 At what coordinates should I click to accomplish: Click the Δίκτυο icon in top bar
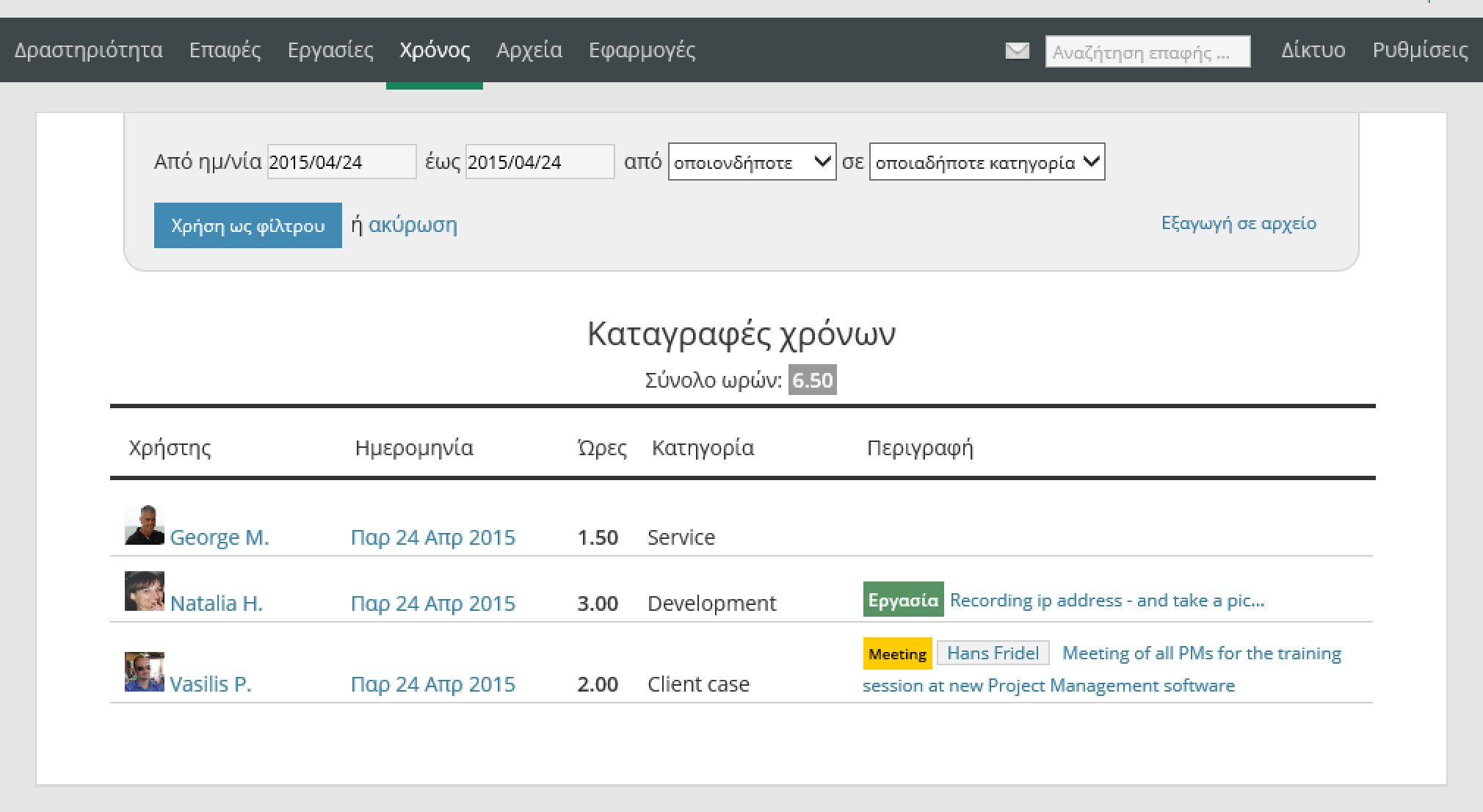(x=1313, y=51)
